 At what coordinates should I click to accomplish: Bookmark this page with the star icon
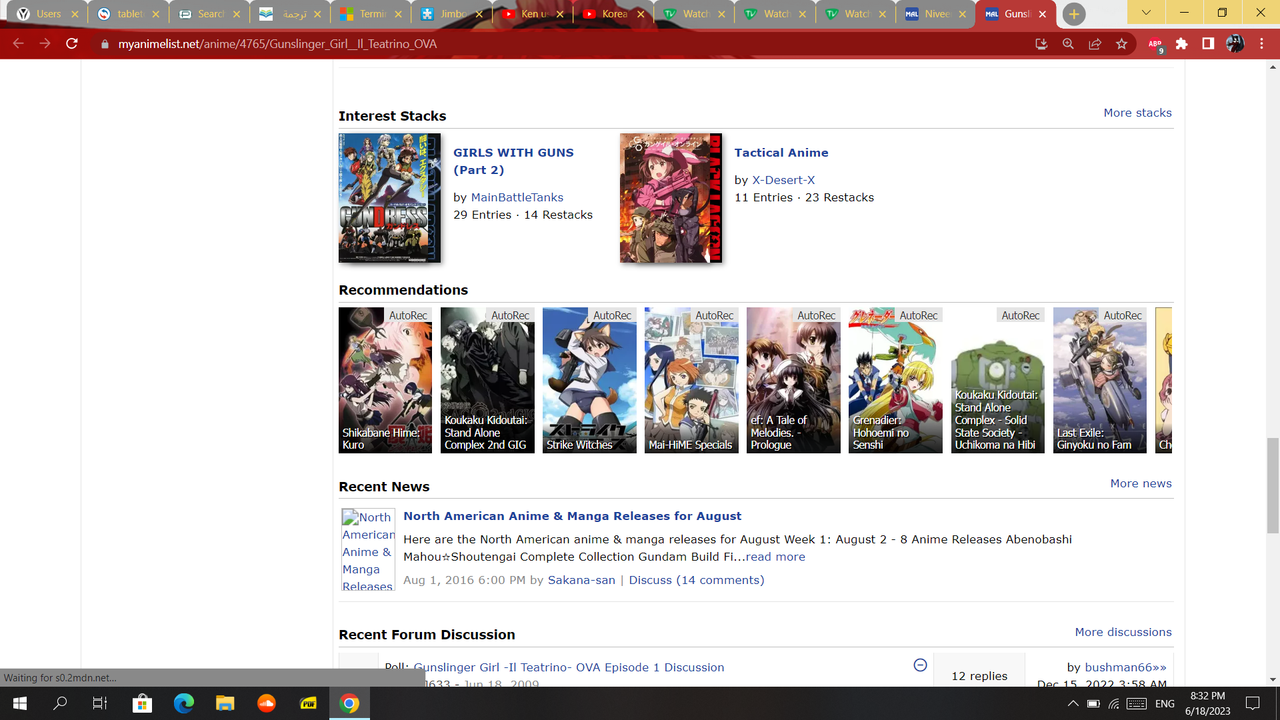tap(1122, 44)
